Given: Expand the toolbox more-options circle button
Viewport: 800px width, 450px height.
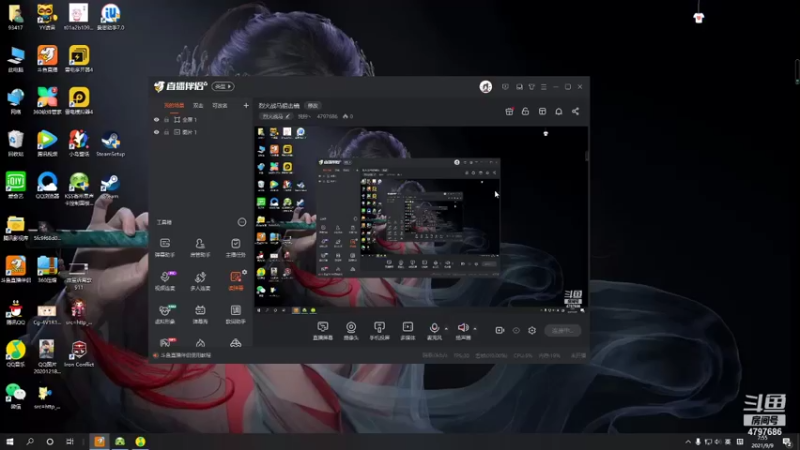Looking at the screenshot, I should pos(242,222).
